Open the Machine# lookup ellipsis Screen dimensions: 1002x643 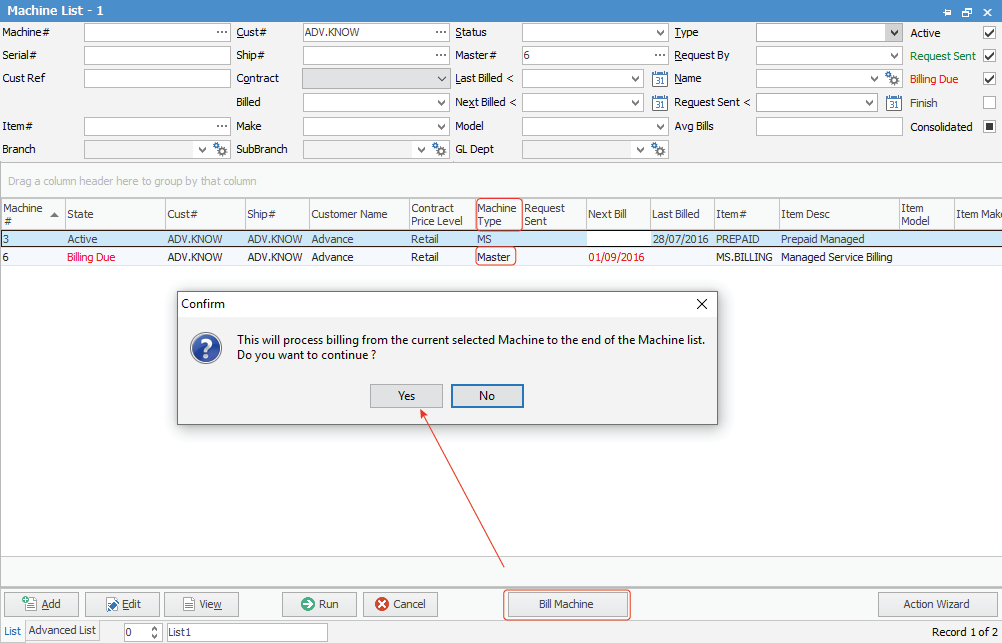(222, 32)
